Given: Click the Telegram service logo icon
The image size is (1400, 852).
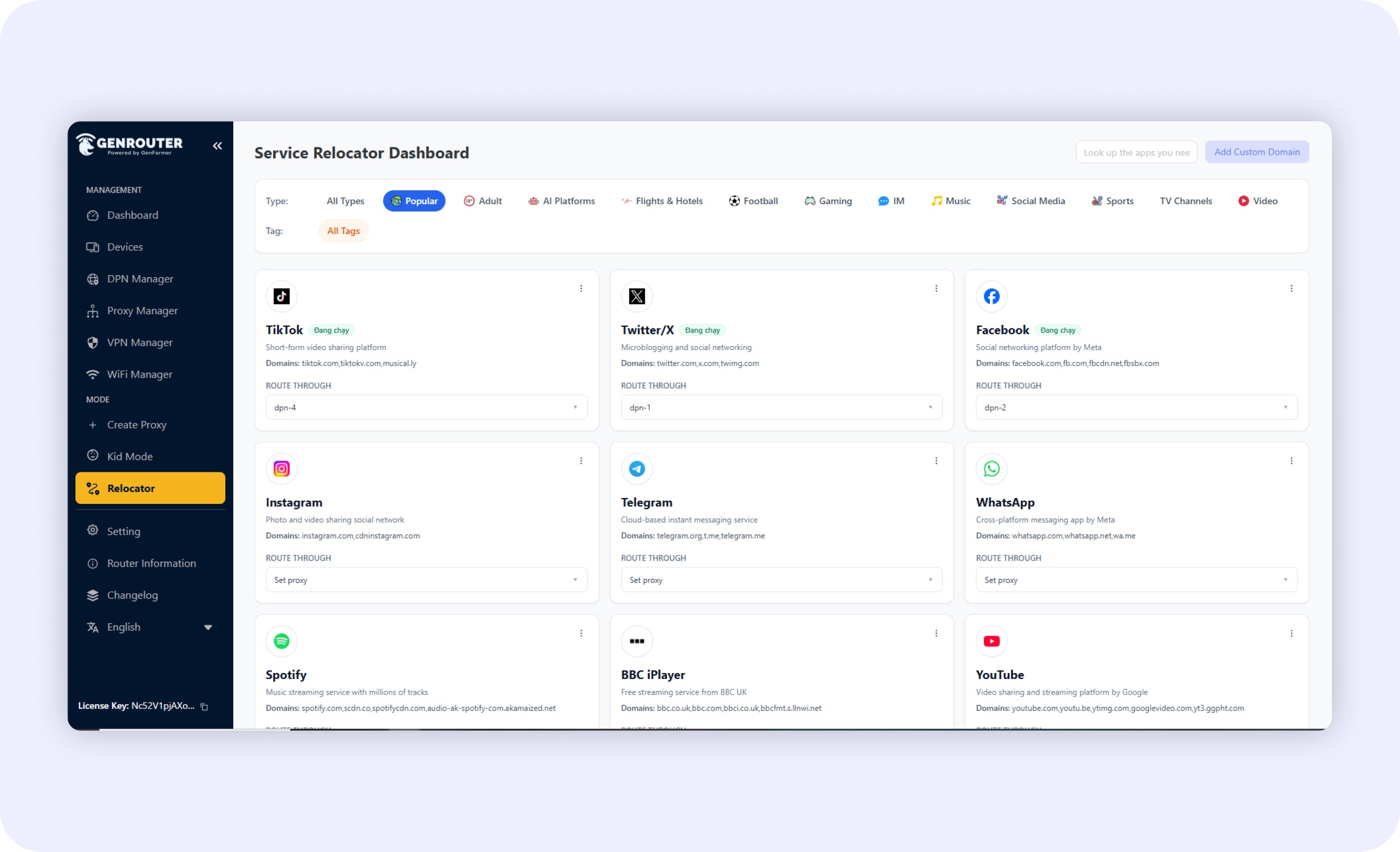Looking at the screenshot, I should (x=636, y=468).
